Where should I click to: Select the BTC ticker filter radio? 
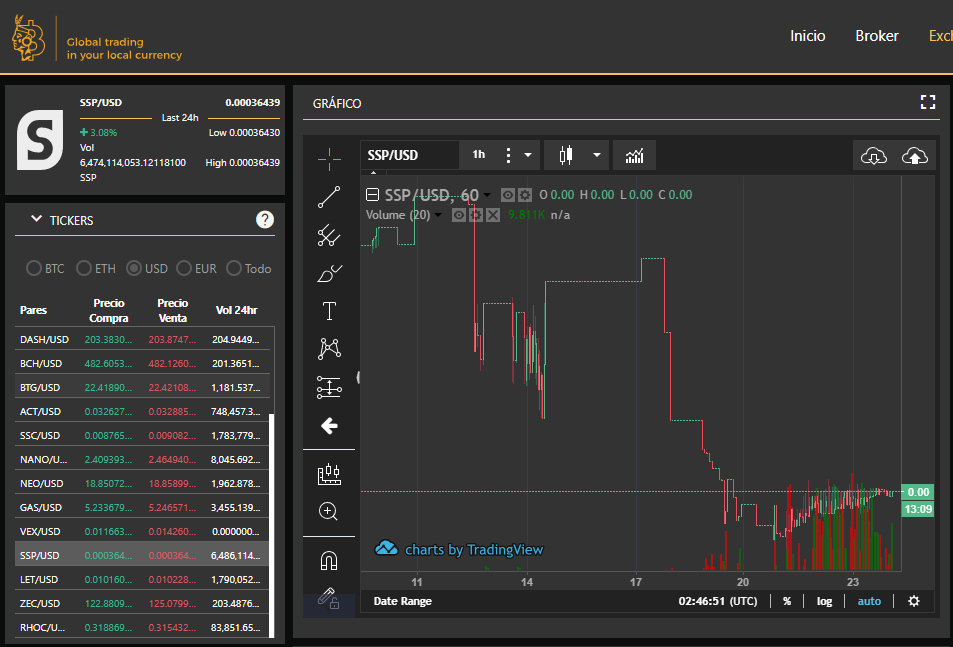(x=35, y=268)
